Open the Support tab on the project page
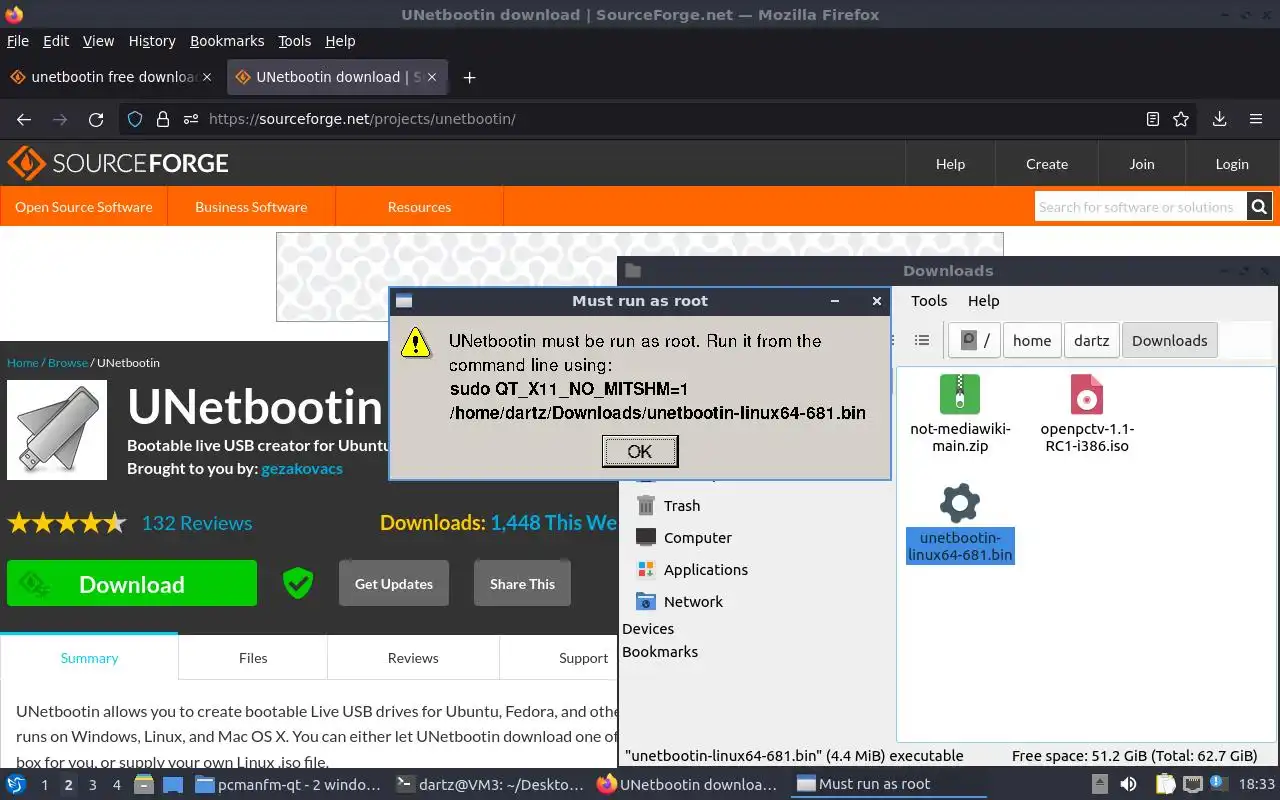This screenshot has width=1280, height=800. (583, 658)
